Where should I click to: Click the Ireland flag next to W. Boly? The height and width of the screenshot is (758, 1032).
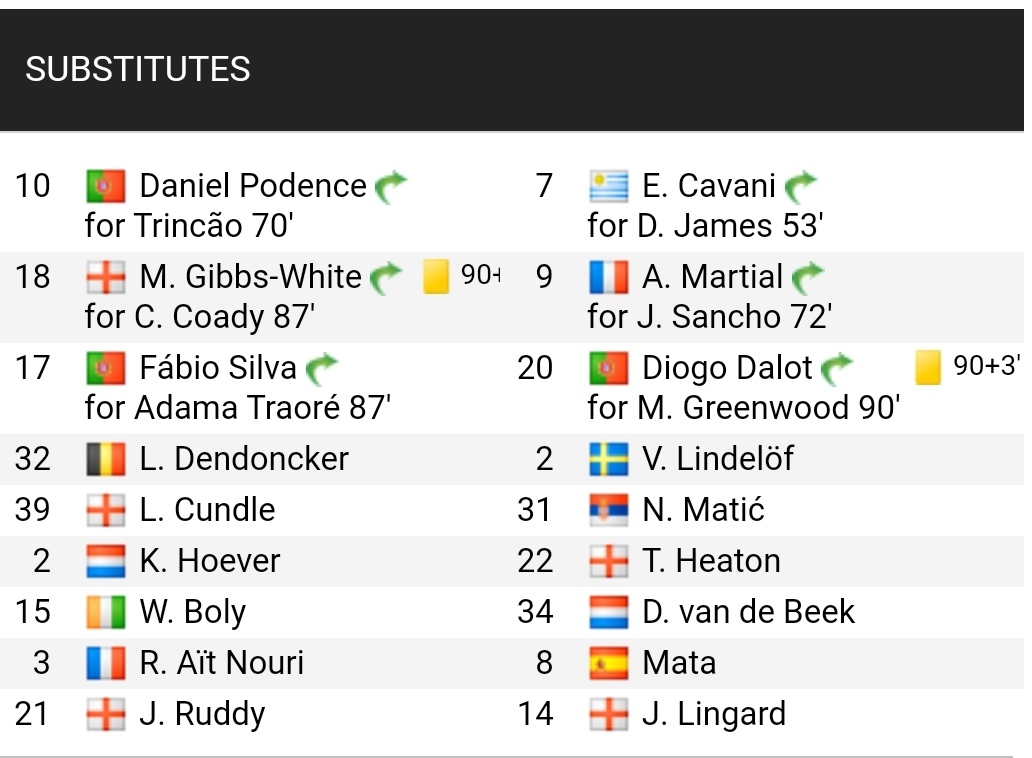[105, 613]
